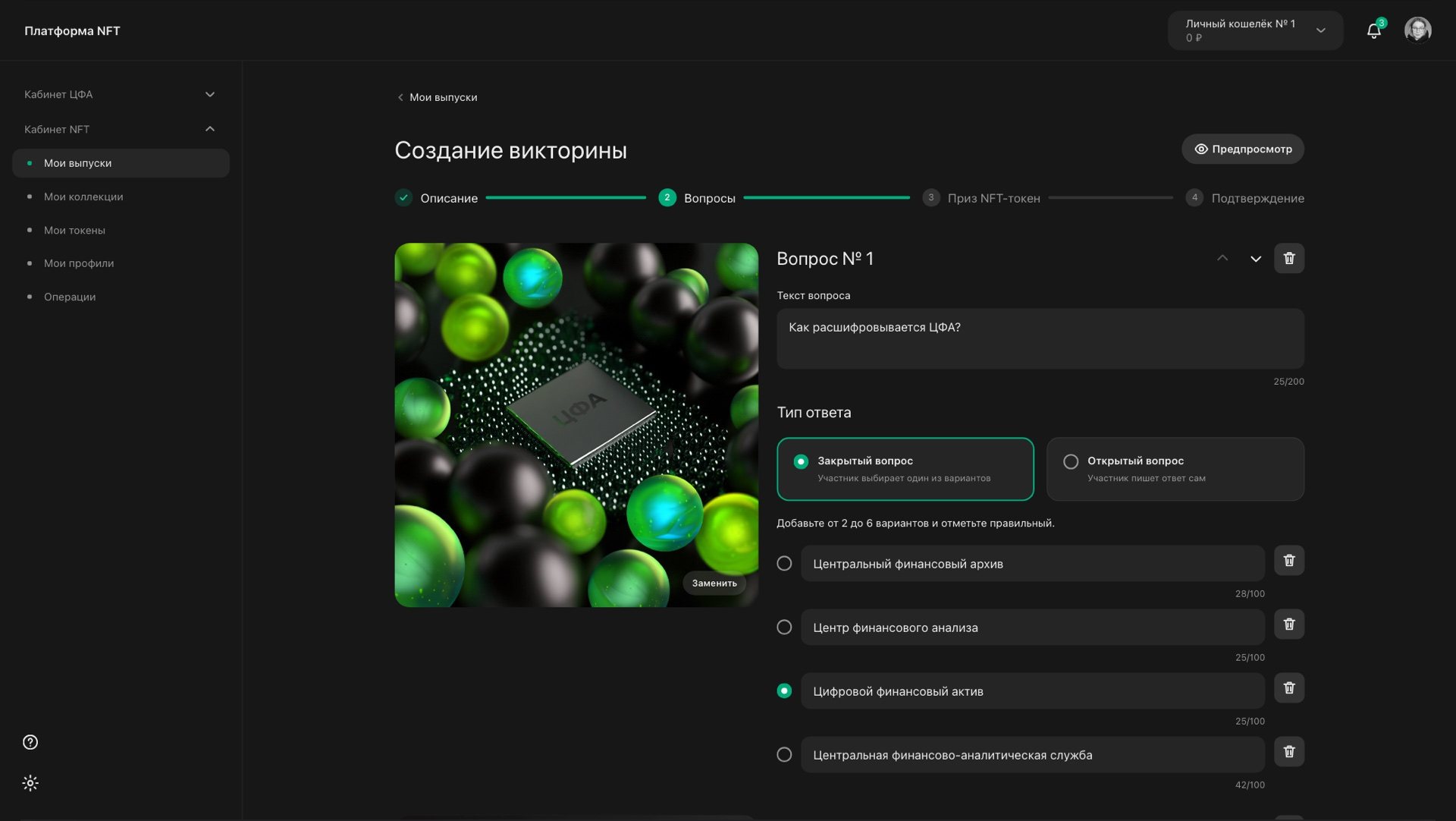Mark 'Центральная финансово-аналитическая служба' as correct
The width and height of the screenshot is (1456, 821).
point(784,755)
